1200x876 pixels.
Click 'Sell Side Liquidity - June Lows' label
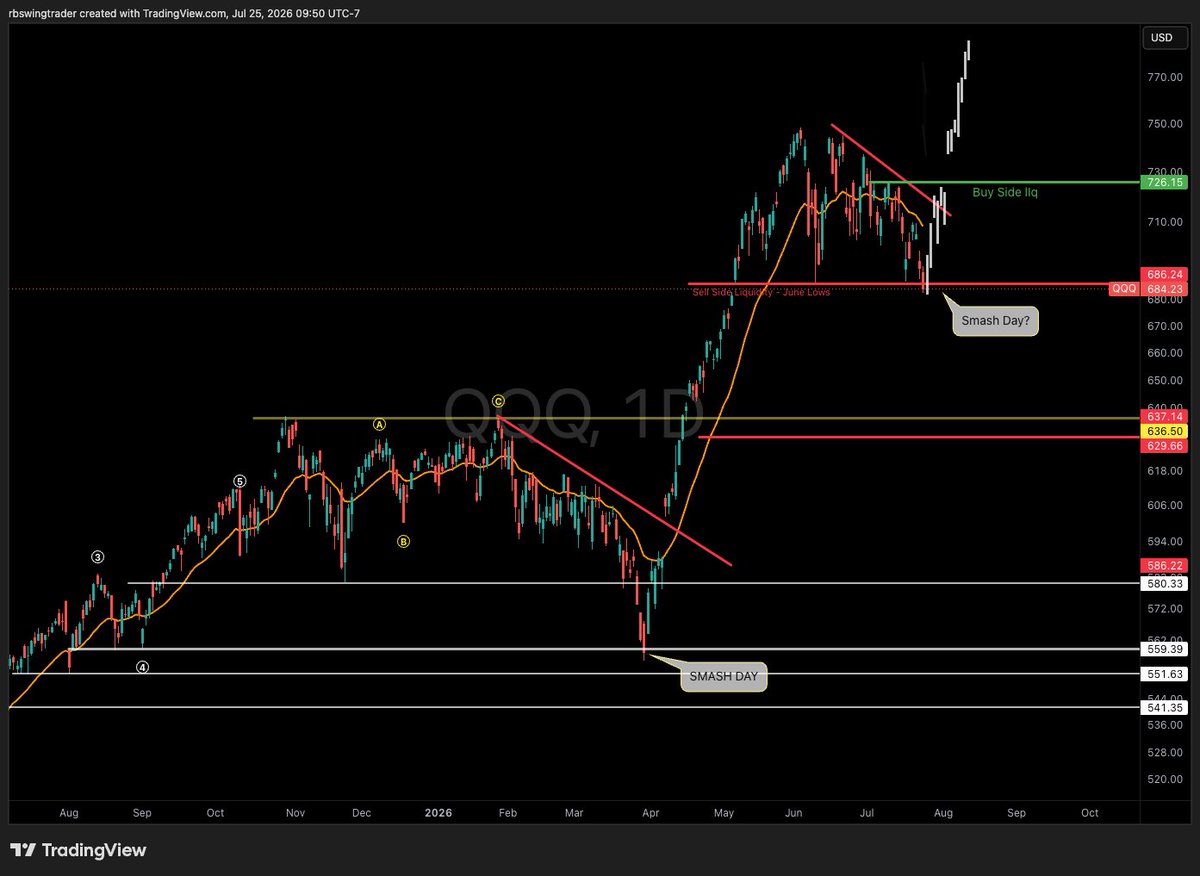(761, 291)
